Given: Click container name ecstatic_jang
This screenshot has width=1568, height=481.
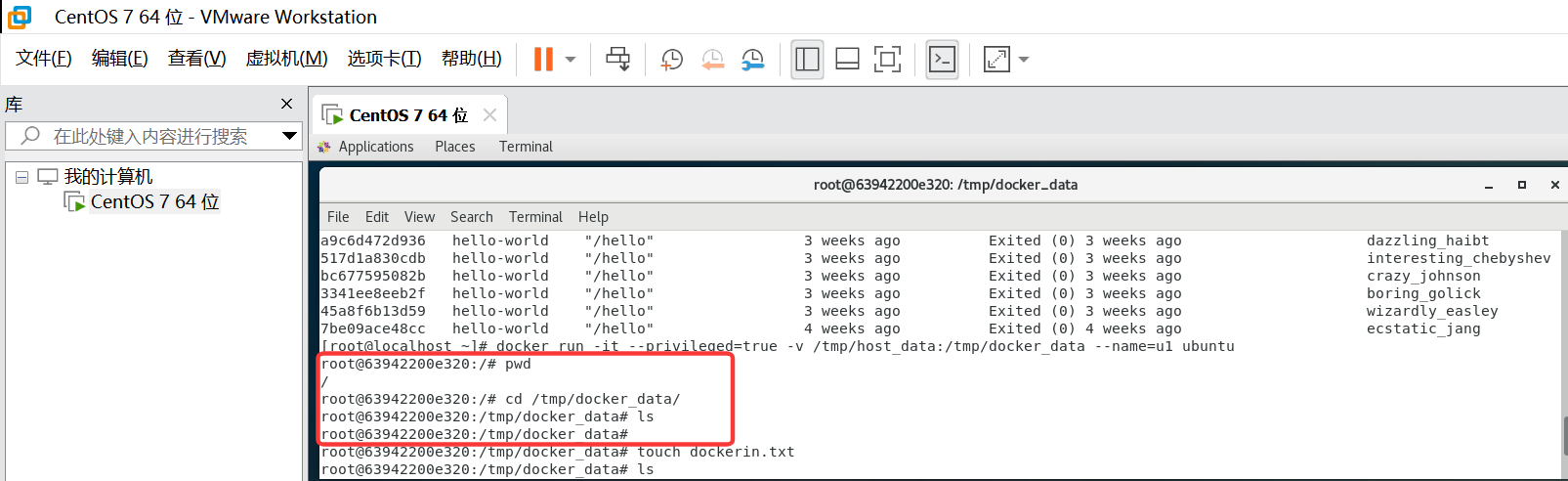Looking at the screenshot, I should pos(1423,328).
